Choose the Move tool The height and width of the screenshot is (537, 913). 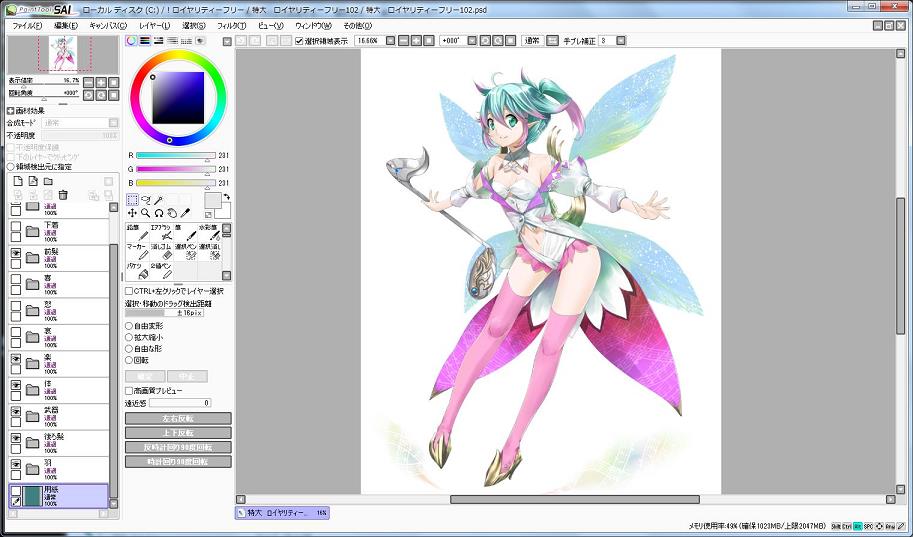pos(132,213)
